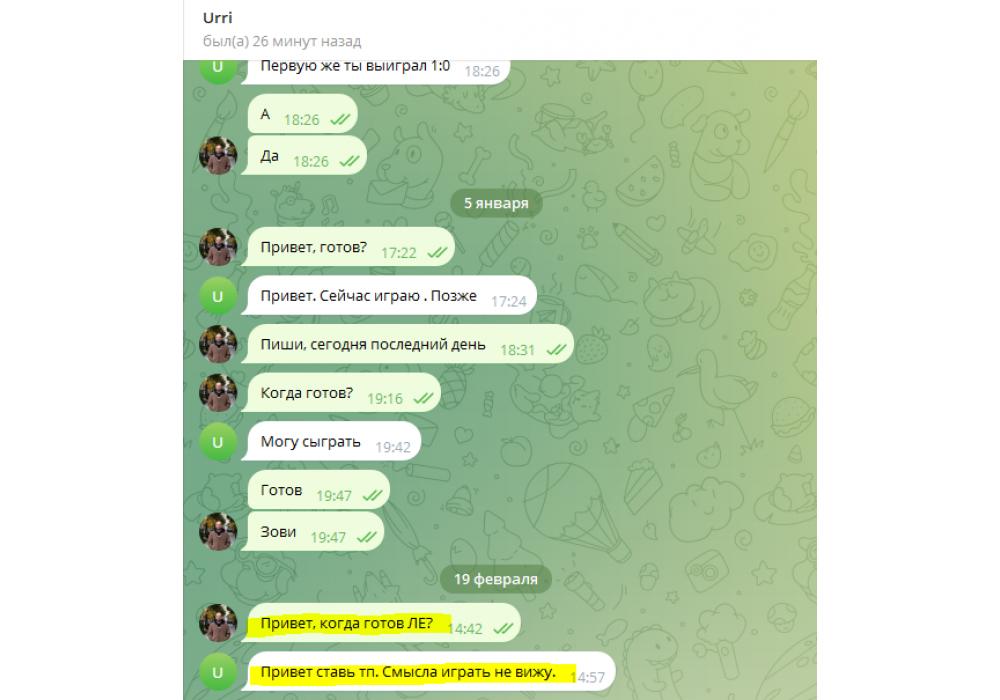Click photo avatar next to 'Привет, готов?'
Viewport: 1000px width, 700px height.
[x=218, y=247]
